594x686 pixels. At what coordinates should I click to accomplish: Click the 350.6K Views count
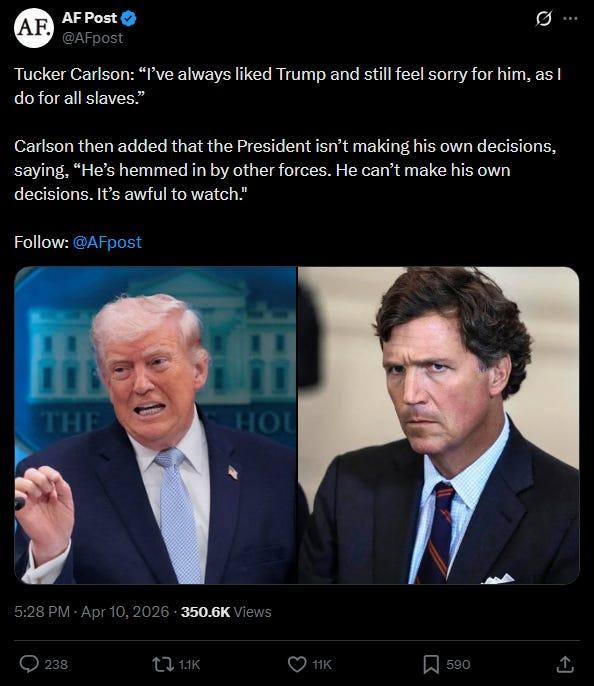point(226,612)
